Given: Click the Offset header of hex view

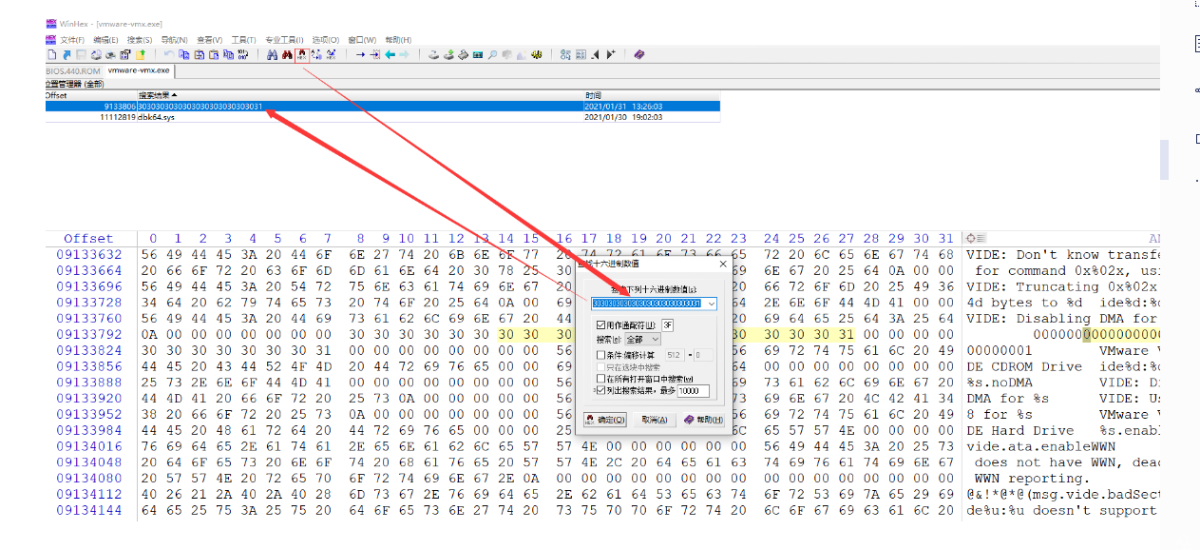Looking at the screenshot, I should pyautogui.click(x=88, y=238).
